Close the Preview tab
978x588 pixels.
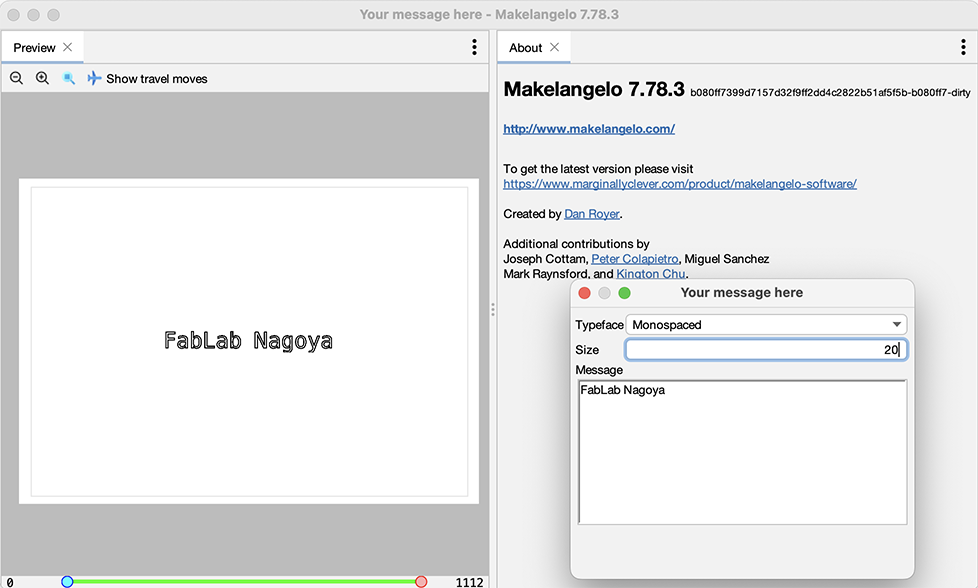(x=68, y=47)
